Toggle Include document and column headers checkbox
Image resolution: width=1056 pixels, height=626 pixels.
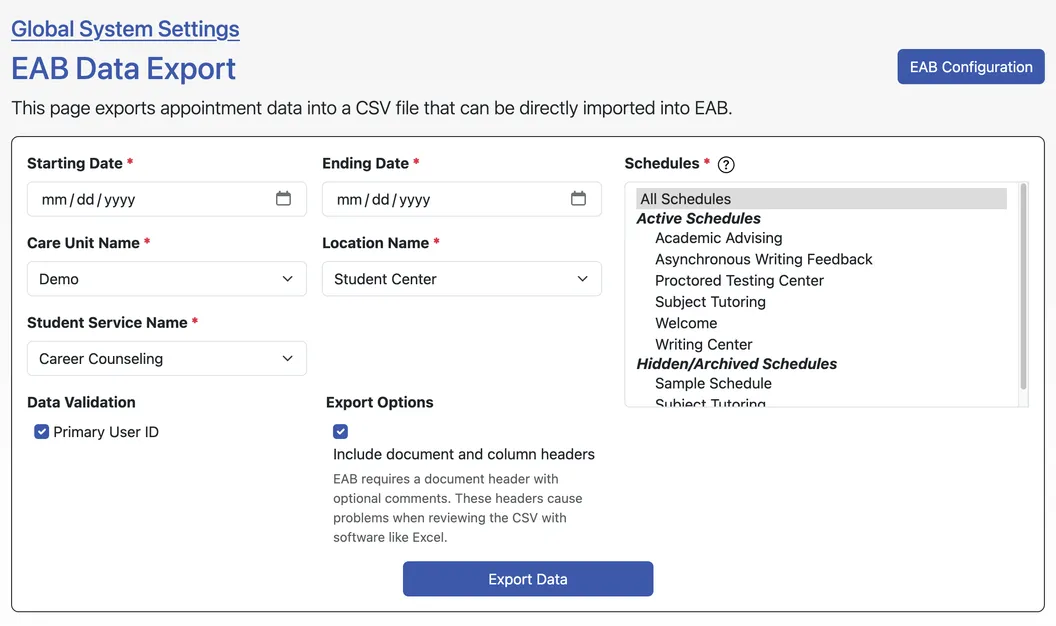pos(340,431)
